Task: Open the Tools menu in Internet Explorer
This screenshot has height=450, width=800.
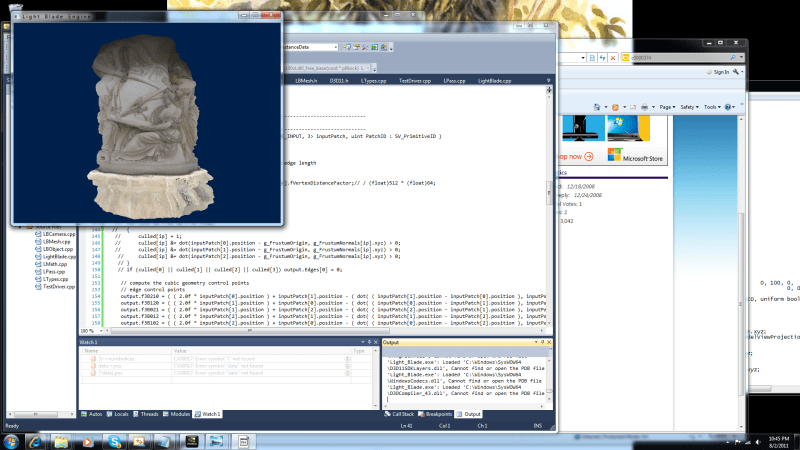Action: 713,106
